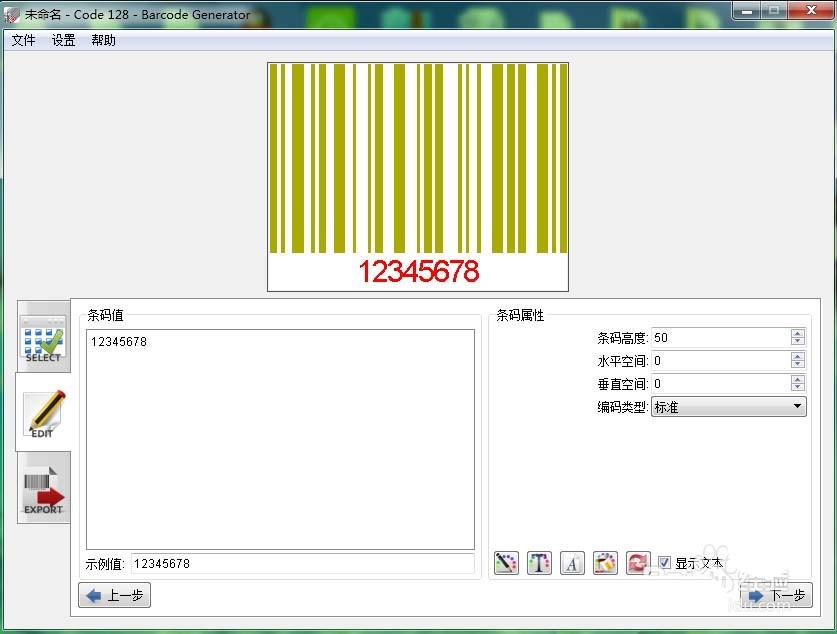Click the background color paint icon
Screen dimensions: 837x634
[605, 563]
